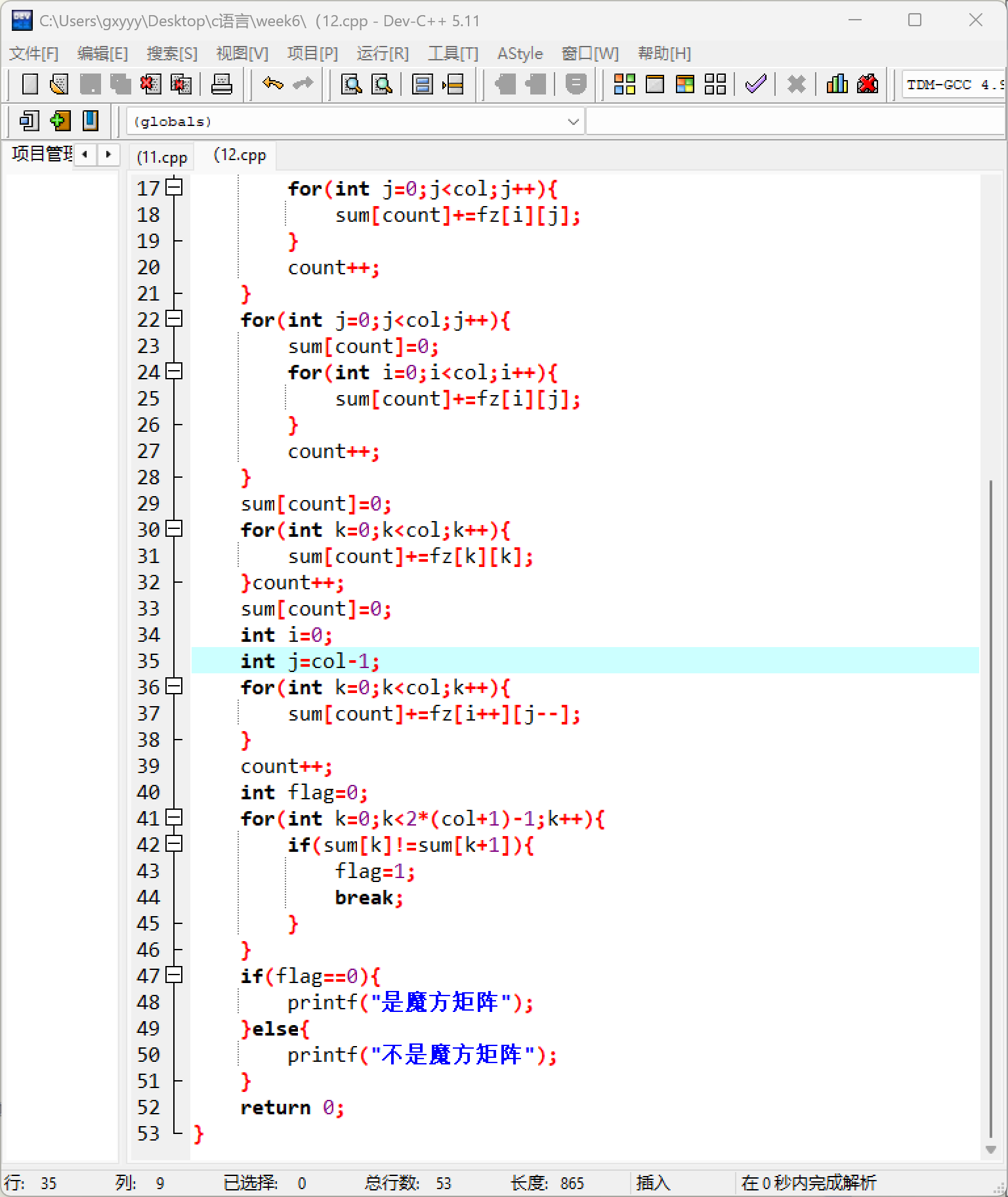Collapse the code fold at line 17
Image resolution: width=1008 pixels, height=1197 pixels.
tap(174, 188)
